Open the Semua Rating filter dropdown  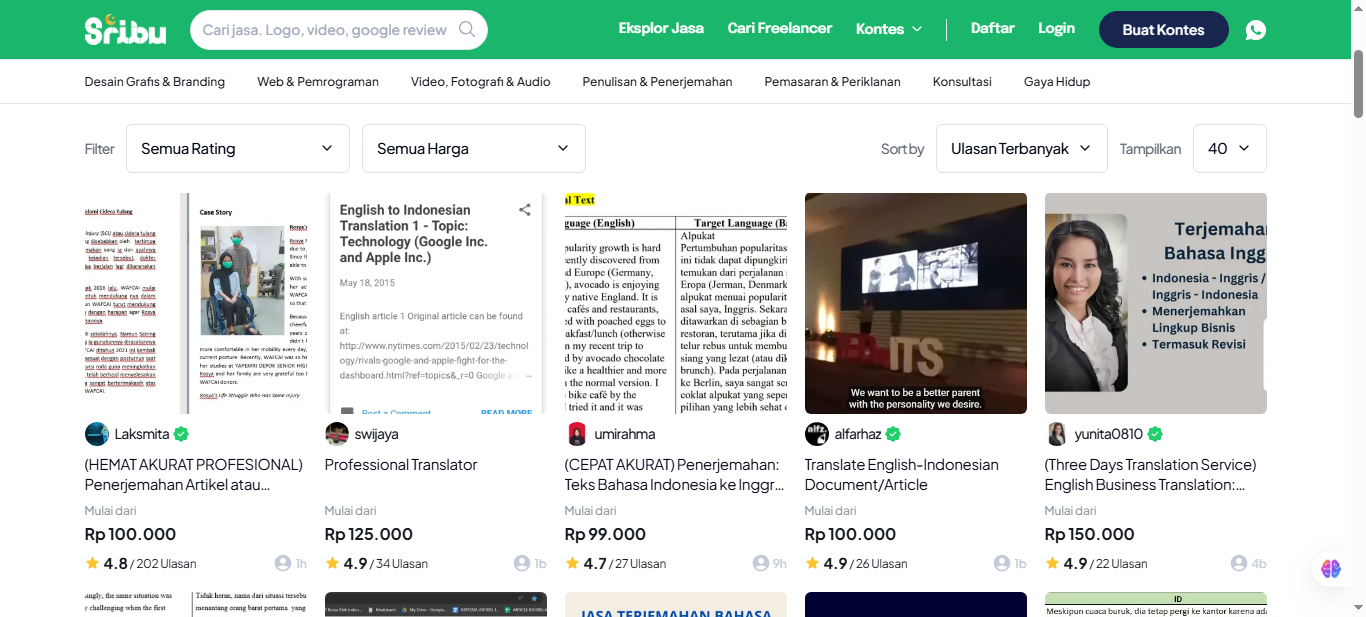click(x=238, y=148)
